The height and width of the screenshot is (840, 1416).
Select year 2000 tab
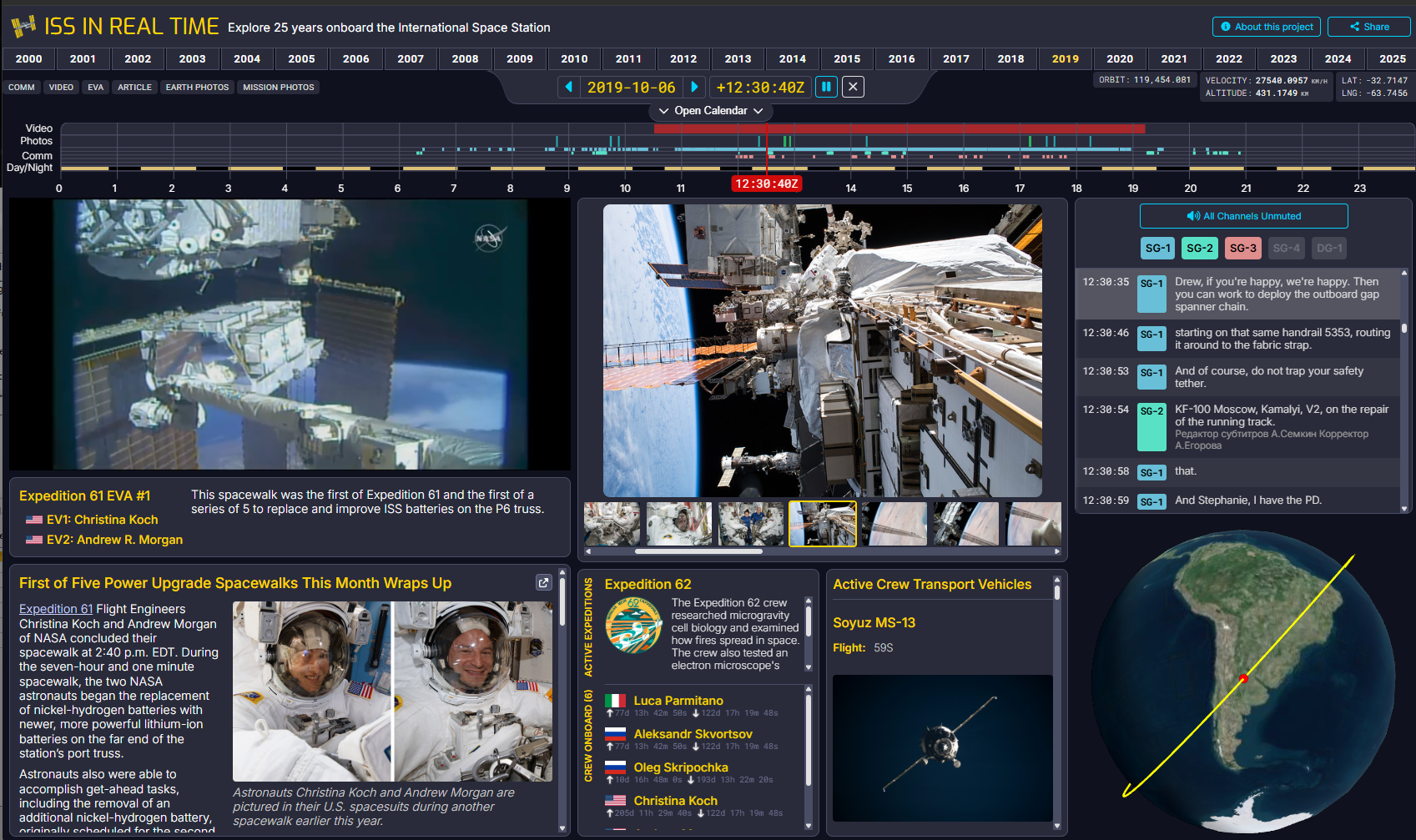click(29, 58)
